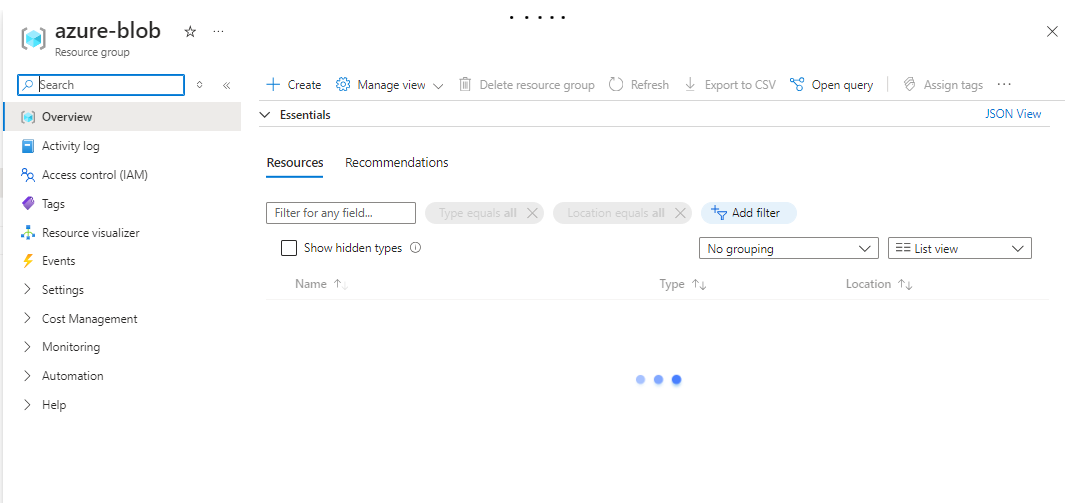Viewport: 1065px width, 503px height.
Task: Click the Activity log book icon
Action: pos(28,146)
